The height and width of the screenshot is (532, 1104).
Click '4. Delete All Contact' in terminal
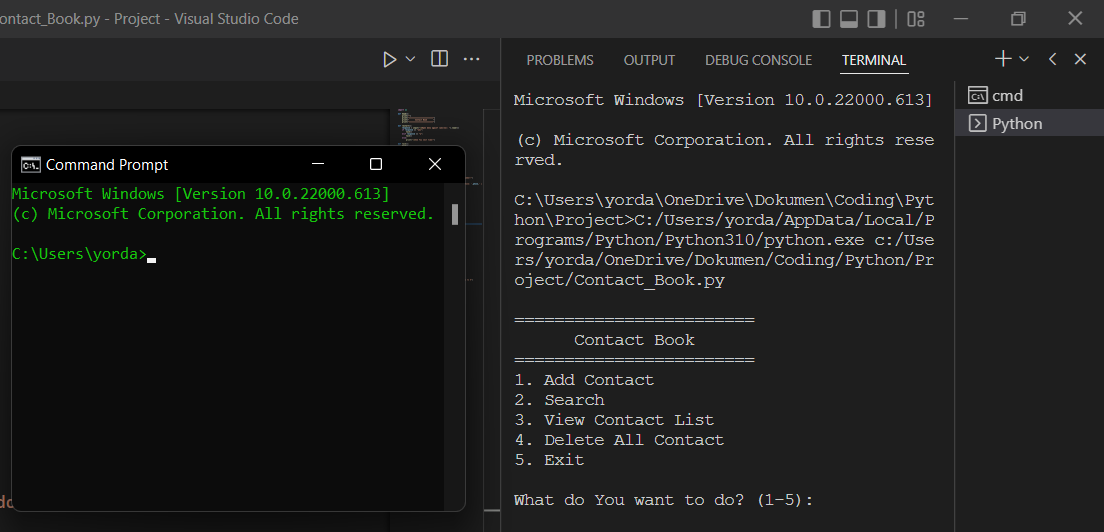[619, 440]
